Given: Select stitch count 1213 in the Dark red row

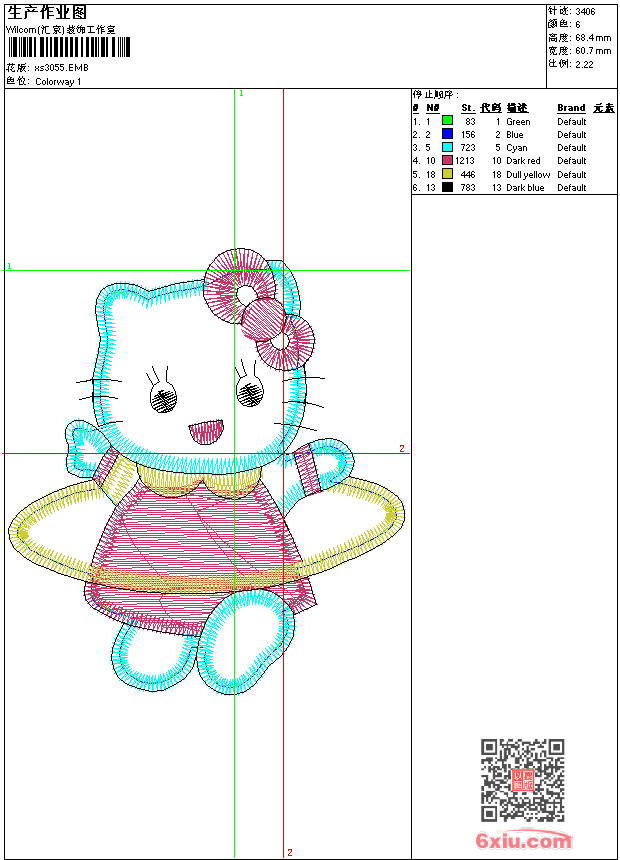Looking at the screenshot, I should tap(465, 161).
